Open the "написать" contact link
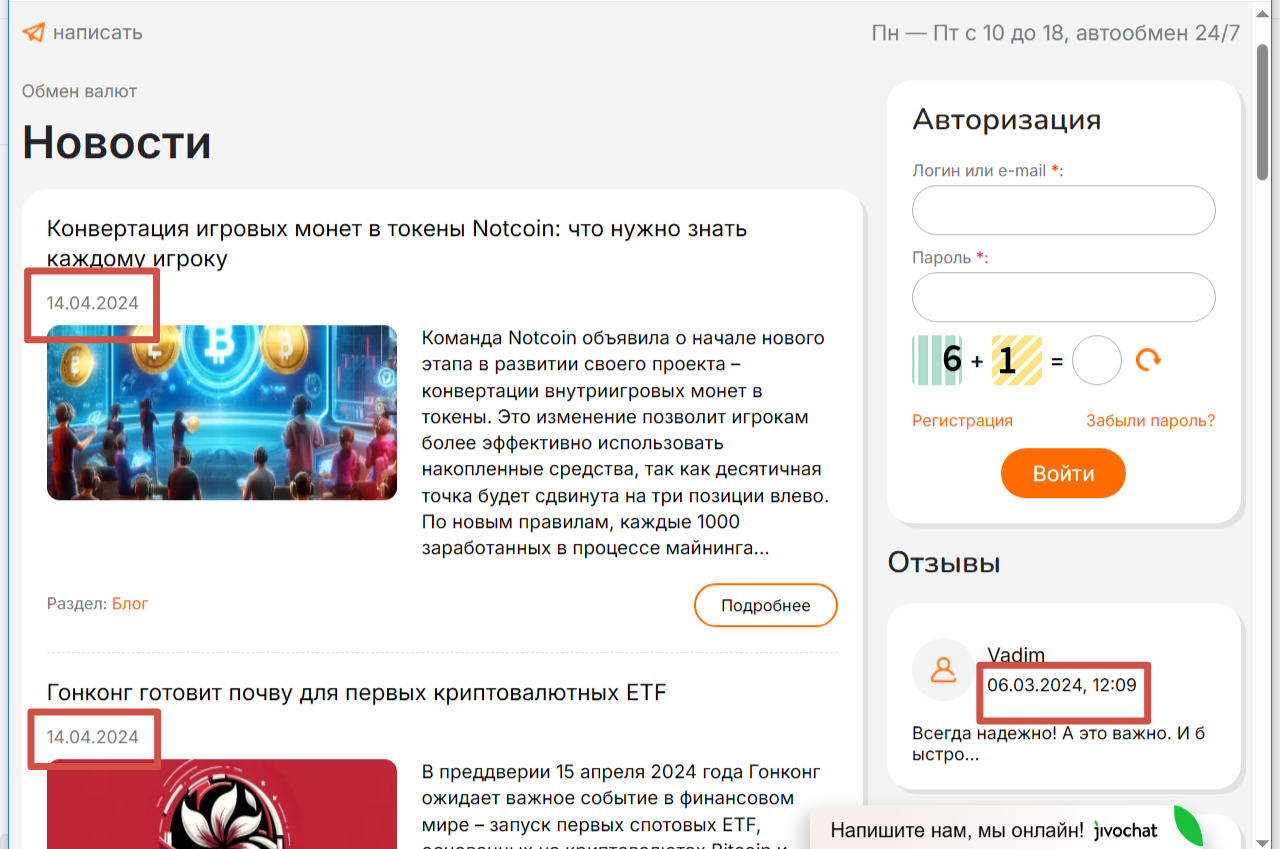The width and height of the screenshot is (1280, 849). point(97,32)
